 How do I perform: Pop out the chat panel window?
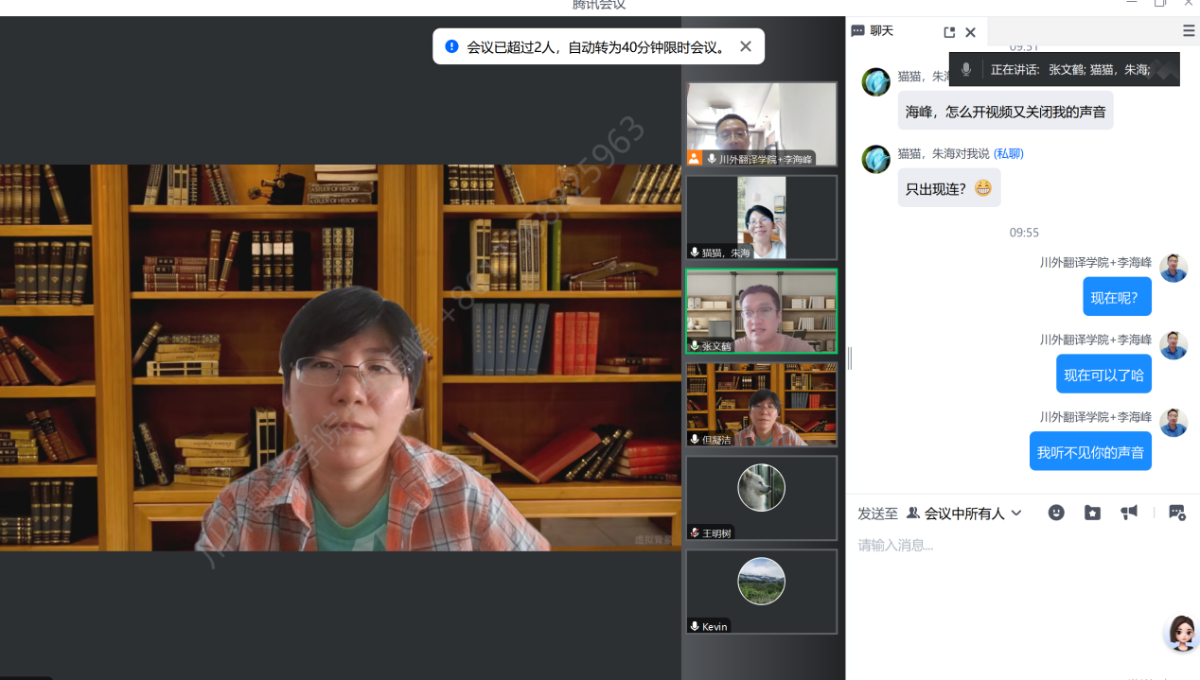point(949,32)
